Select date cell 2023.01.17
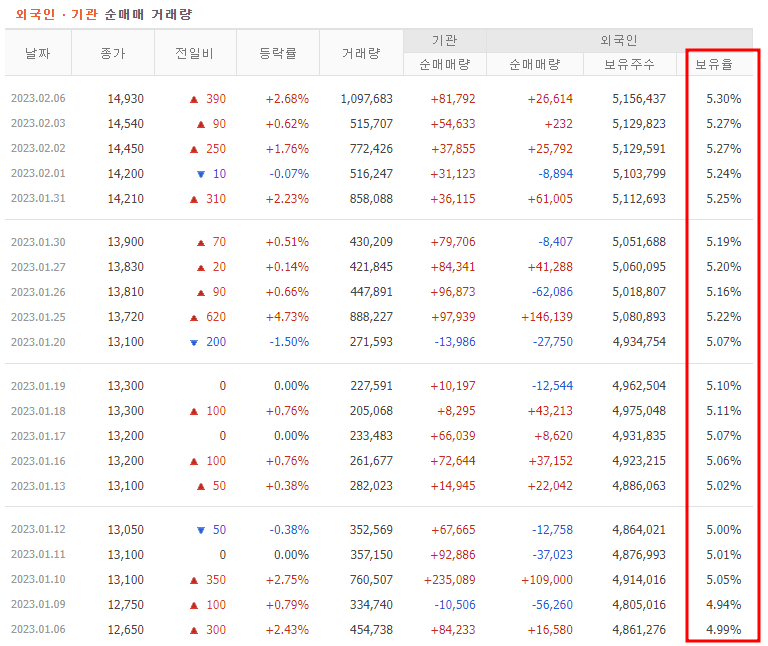This screenshot has height=646, width=768. click(x=38, y=436)
